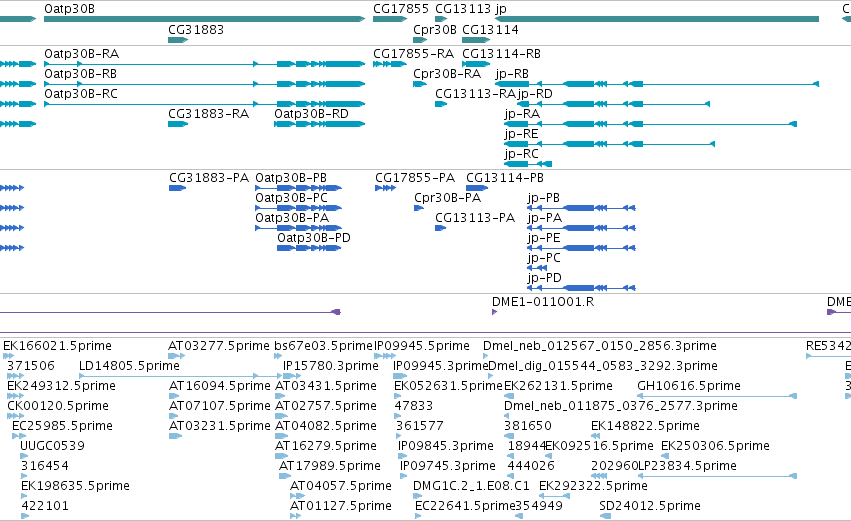Click the IP09845.3prime EST
This screenshot has width=851, height=521.
coord(402,456)
